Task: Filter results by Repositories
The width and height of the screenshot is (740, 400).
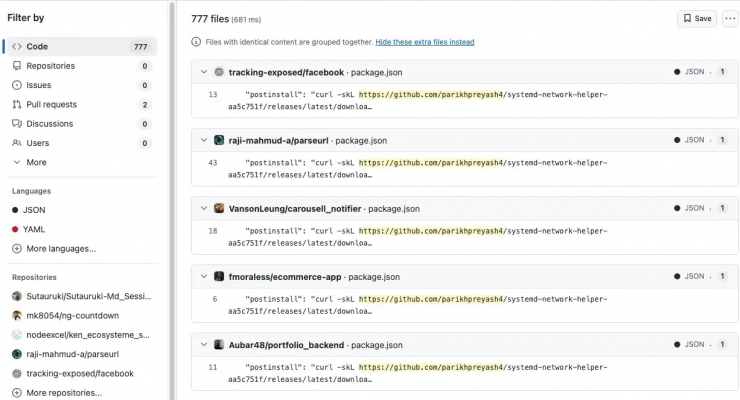Action: (82, 66)
